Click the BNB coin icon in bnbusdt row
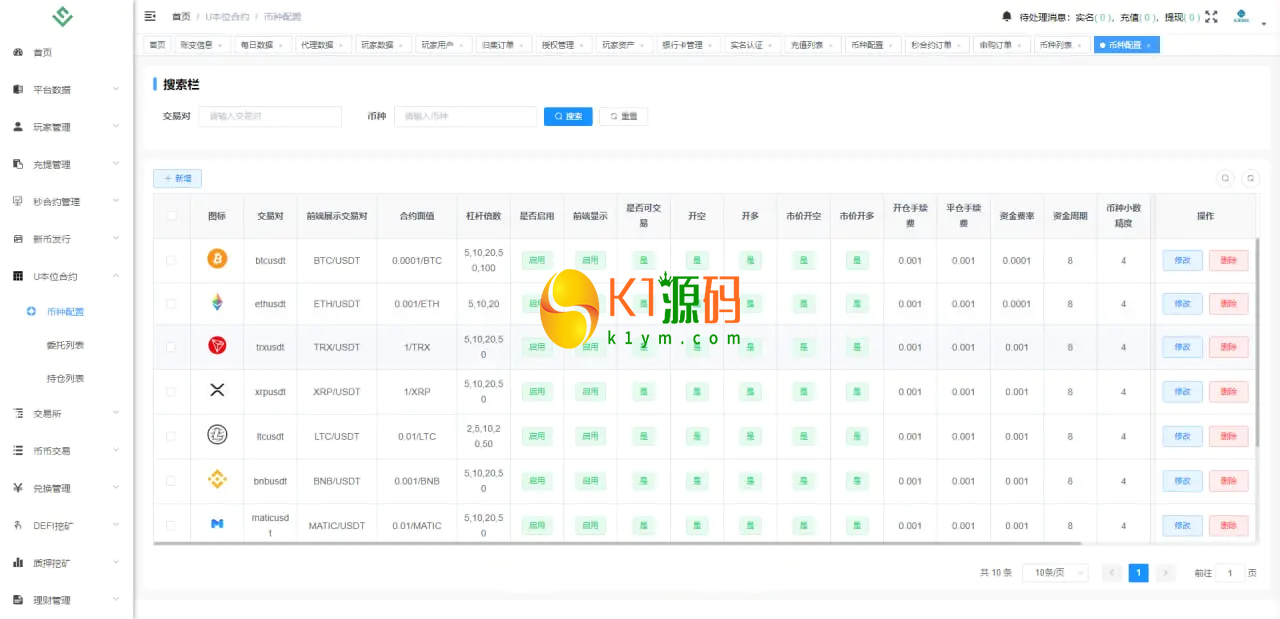Viewport: 1280px width, 619px height. tap(217, 480)
